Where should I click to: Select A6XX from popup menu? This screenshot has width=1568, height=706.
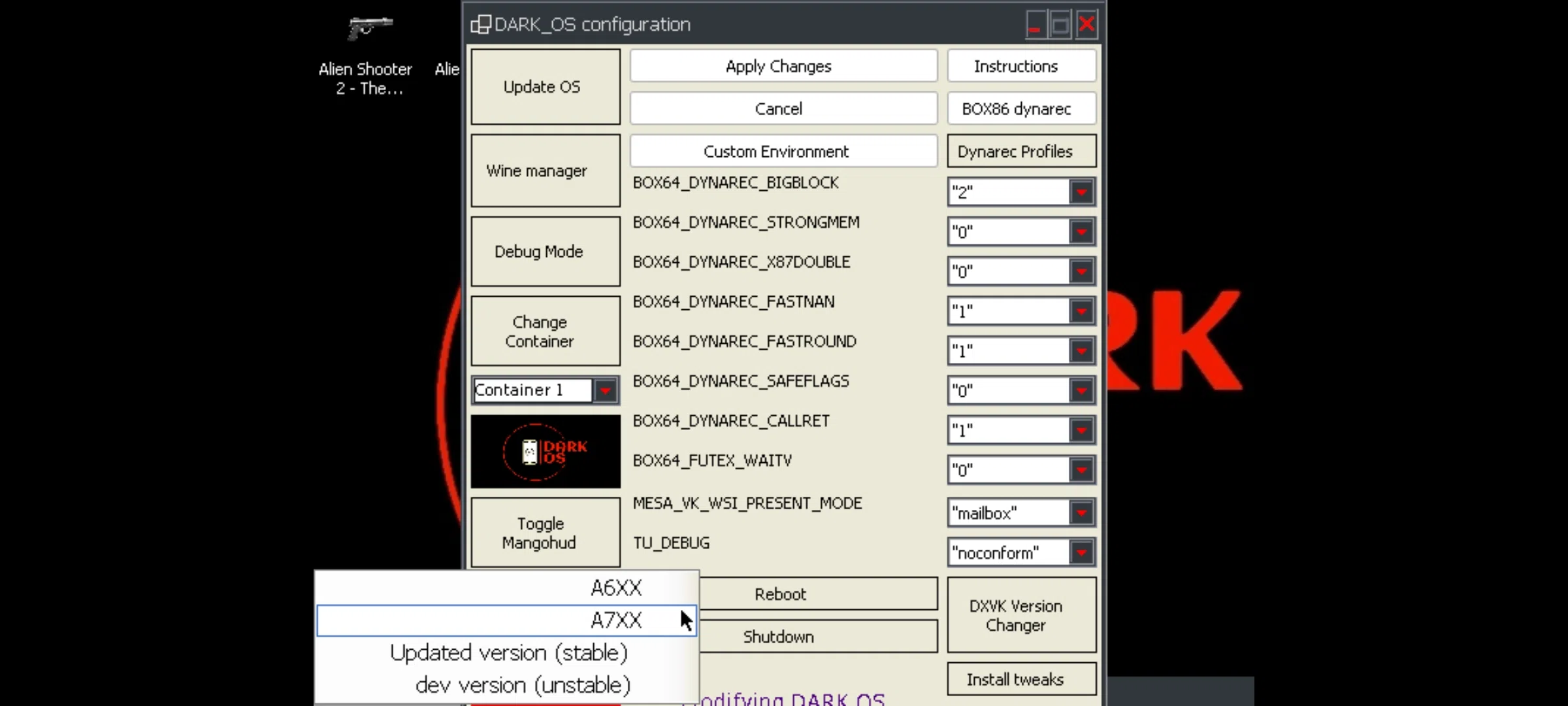(x=506, y=588)
